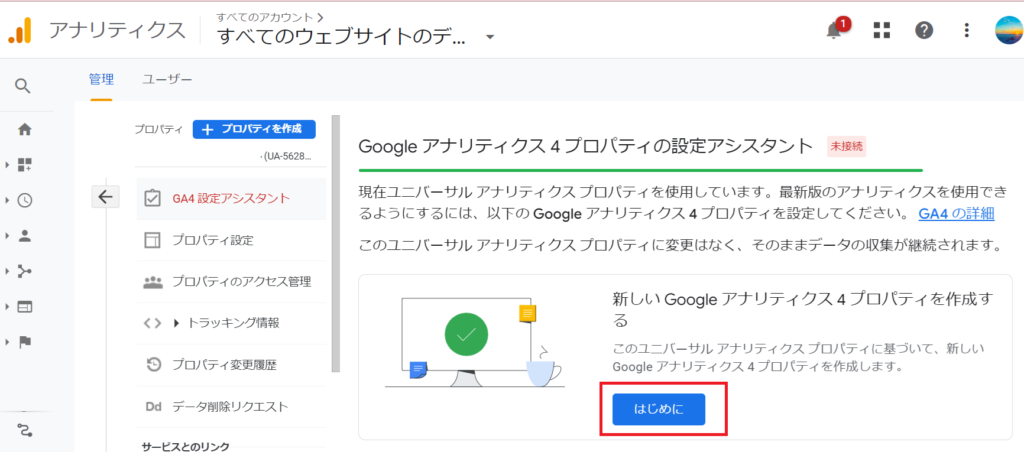Click the back arrow button in admin column
Screen dimensions: 1024x452
pos(106,197)
